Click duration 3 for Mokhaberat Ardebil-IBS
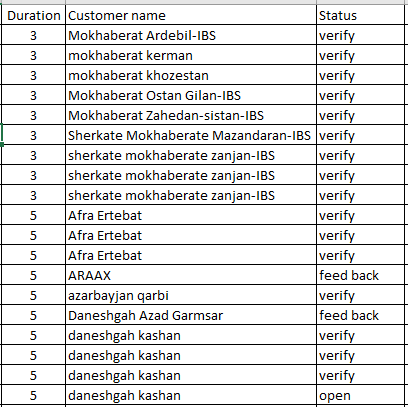408x407 pixels. (33, 35)
